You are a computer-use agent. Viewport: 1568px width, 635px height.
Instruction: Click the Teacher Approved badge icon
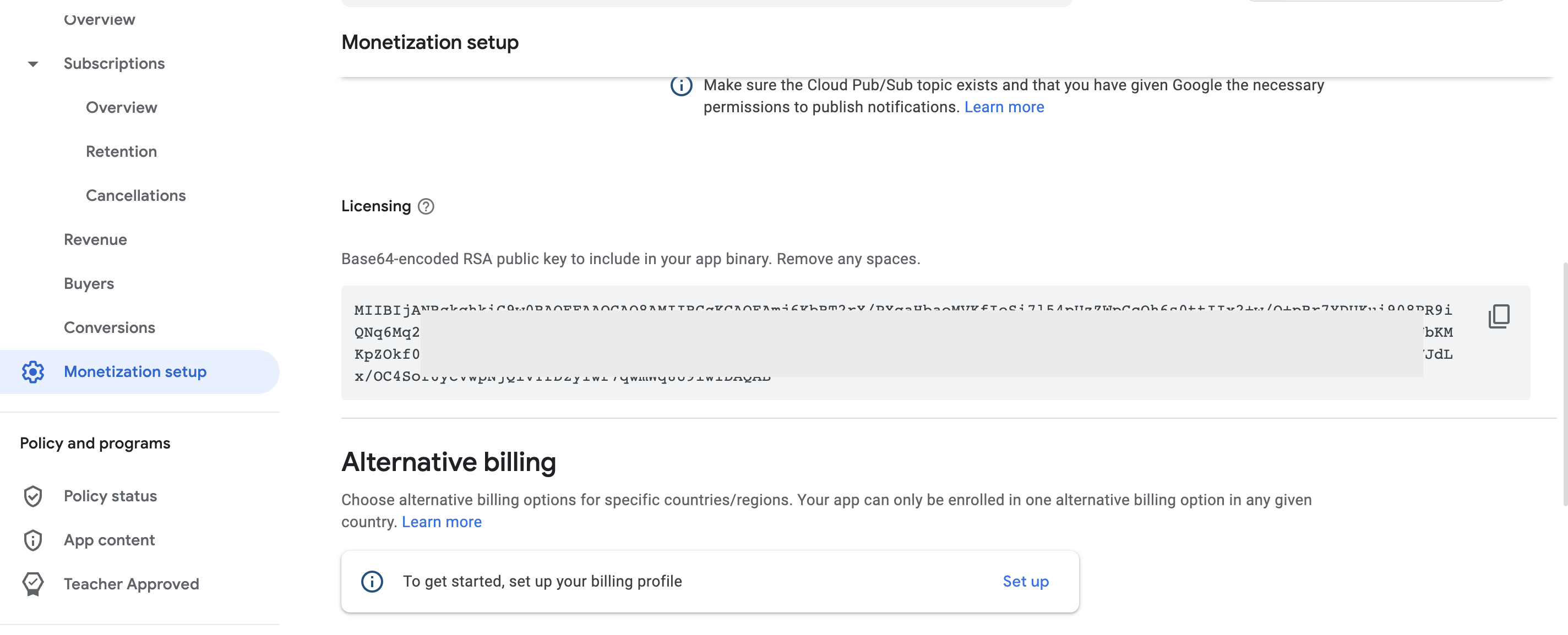click(x=33, y=584)
